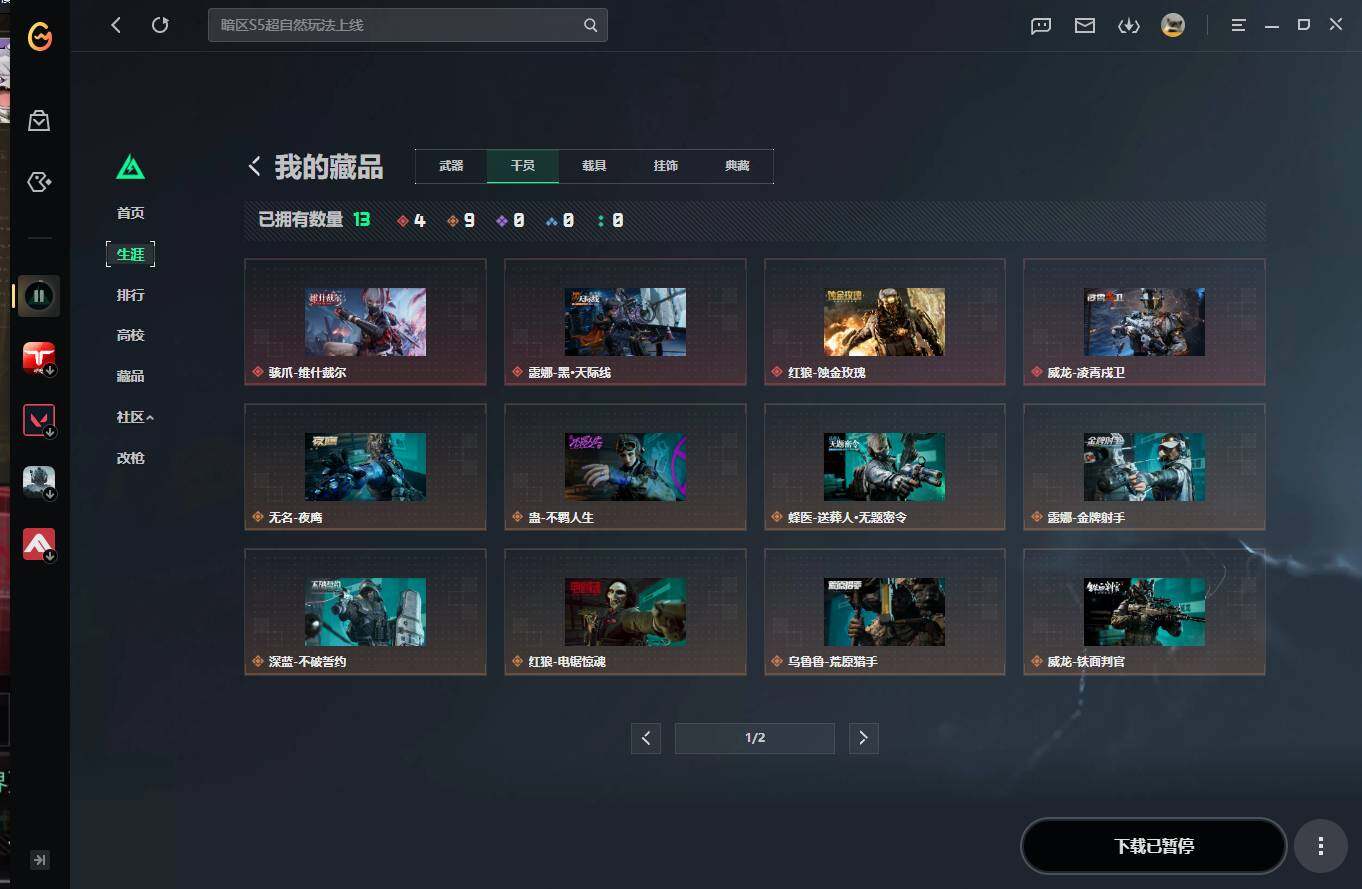Click the orange rarity count 9
1362x889 pixels.
tap(461, 220)
